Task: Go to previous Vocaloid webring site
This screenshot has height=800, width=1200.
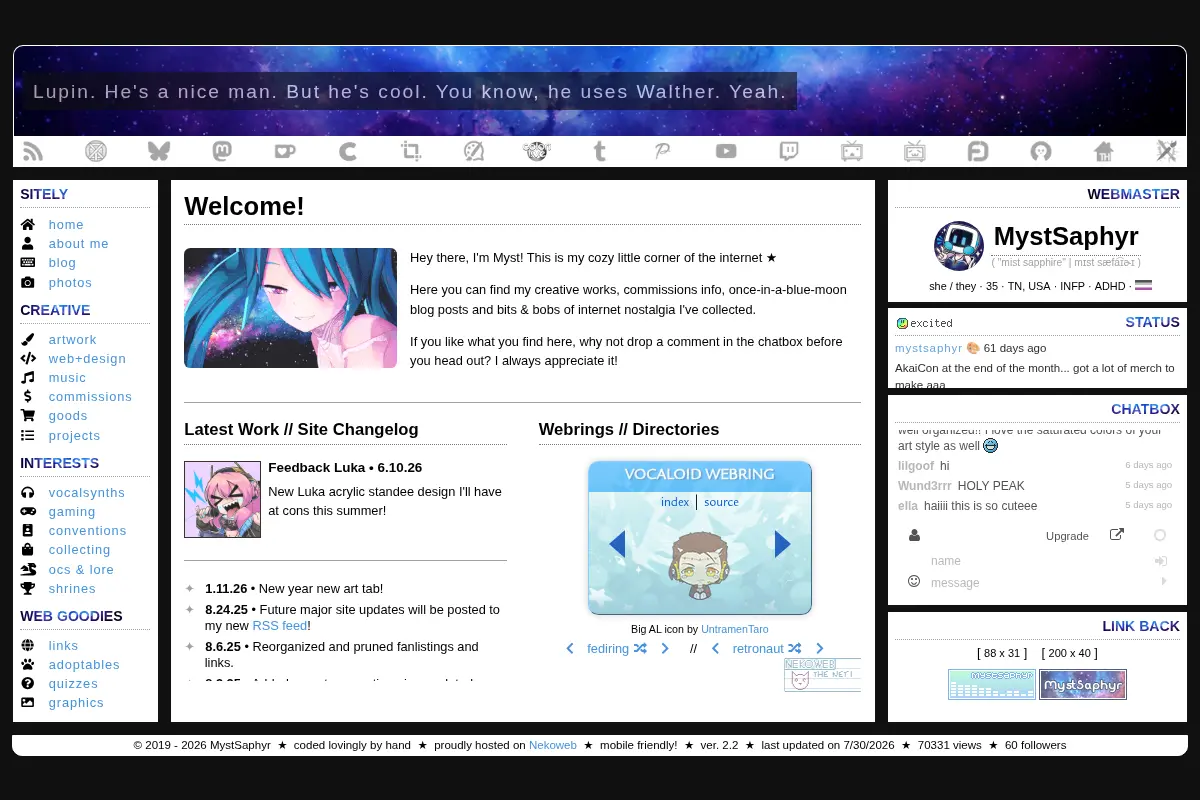Action: [x=617, y=544]
